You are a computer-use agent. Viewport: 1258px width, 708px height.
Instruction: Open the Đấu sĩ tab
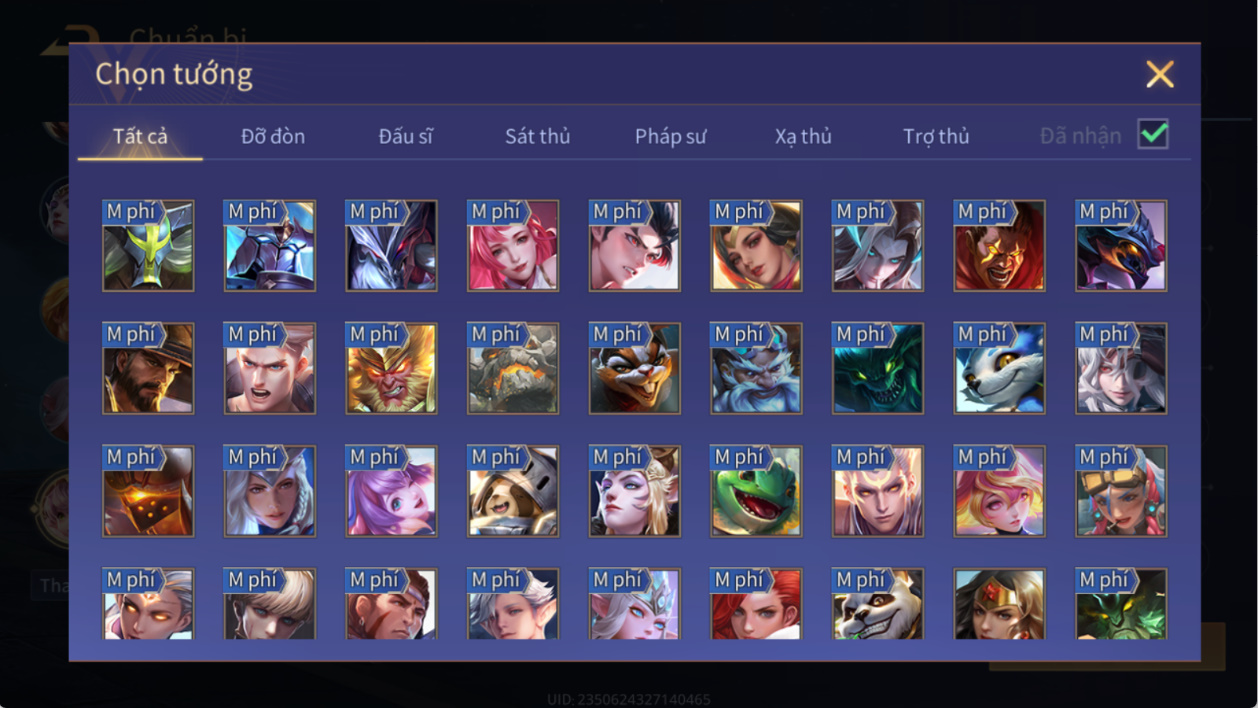tap(406, 136)
